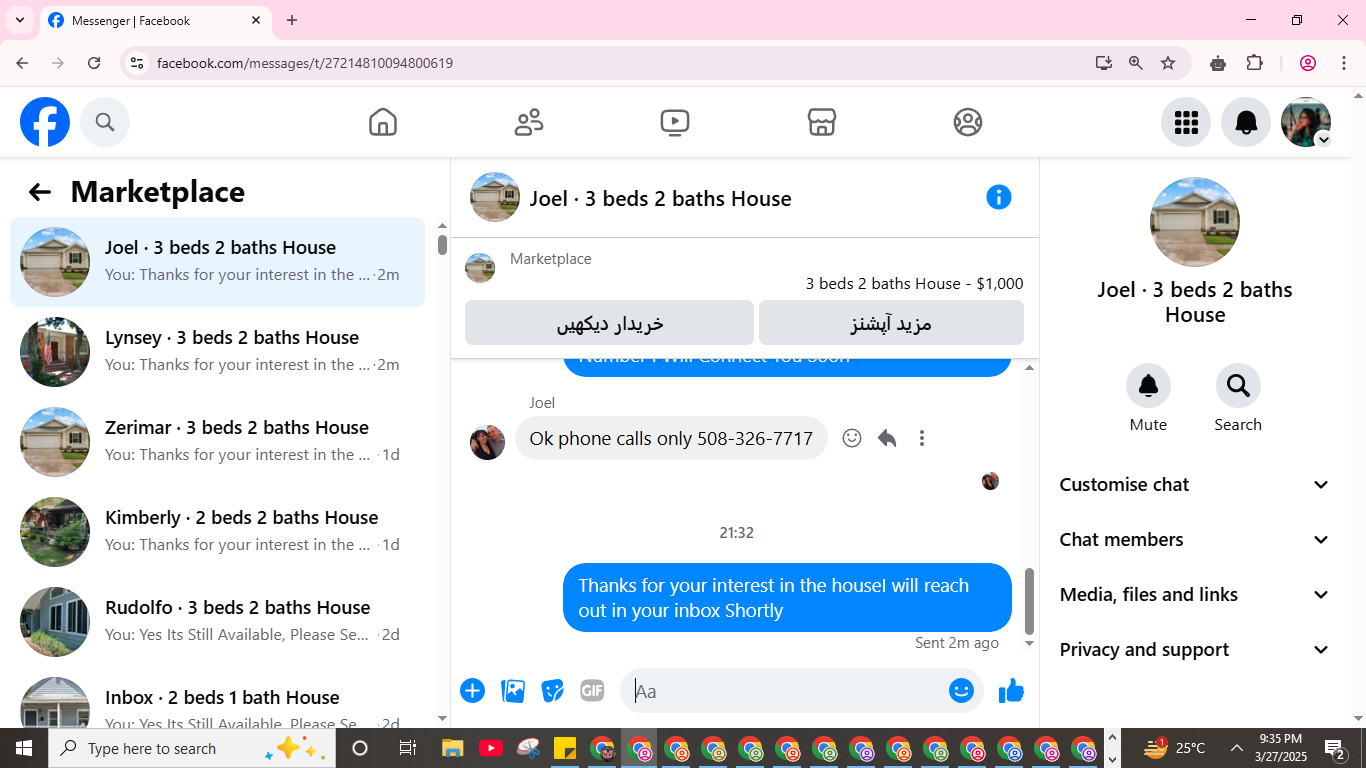React to Joel's phone number message
This screenshot has height=768, width=1366.
852,438
